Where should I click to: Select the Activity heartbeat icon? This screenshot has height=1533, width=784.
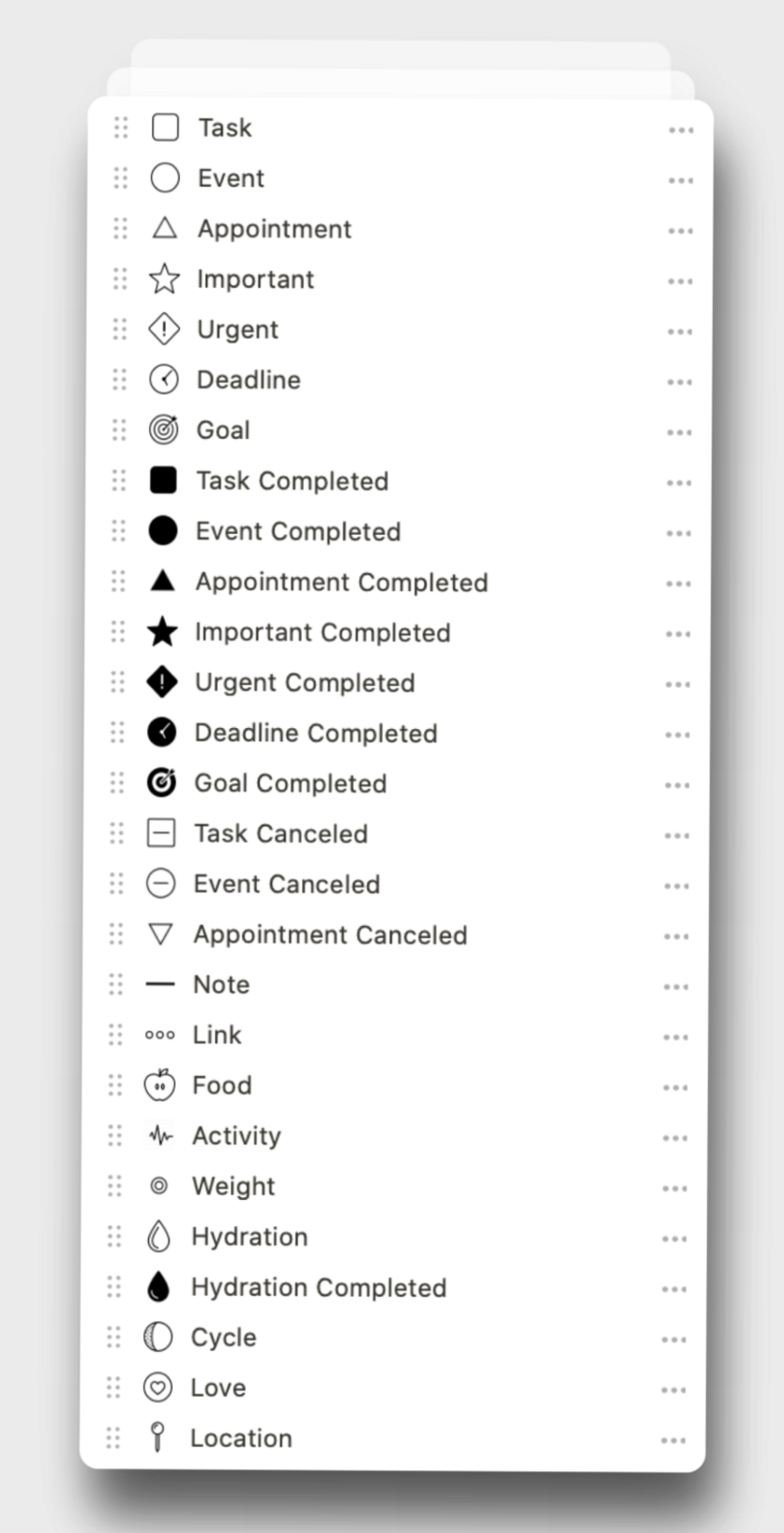pos(159,1135)
